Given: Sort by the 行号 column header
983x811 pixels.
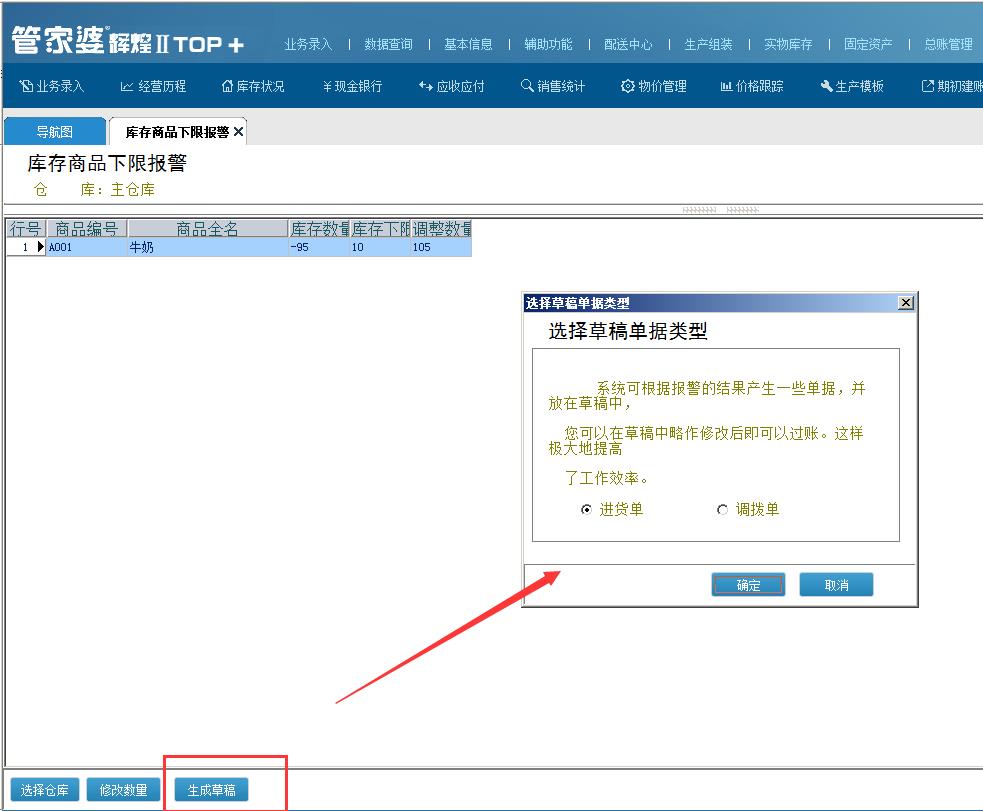Looking at the screenshot, I should (x=26, y=229).
